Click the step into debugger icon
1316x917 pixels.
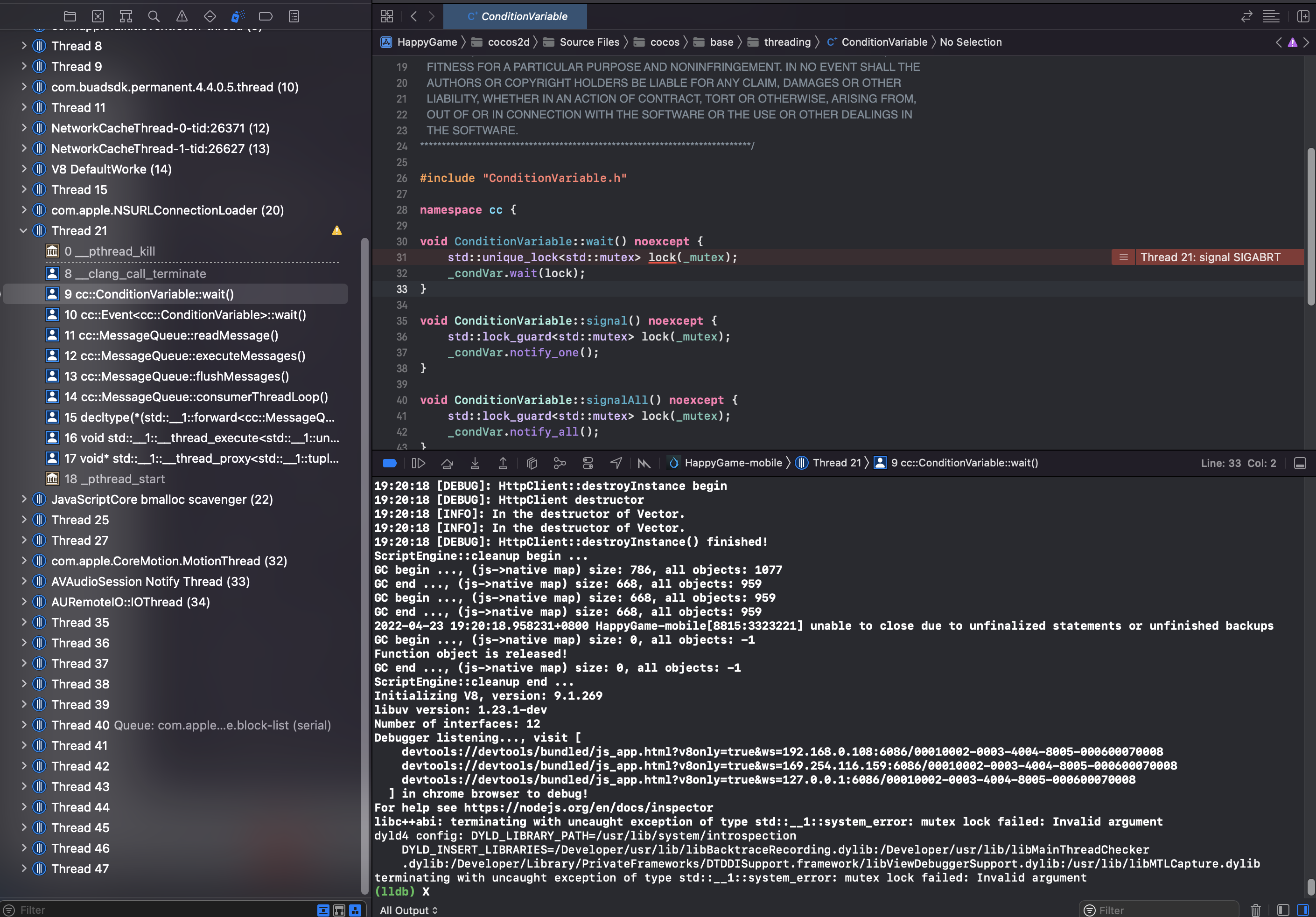[475, 463]
